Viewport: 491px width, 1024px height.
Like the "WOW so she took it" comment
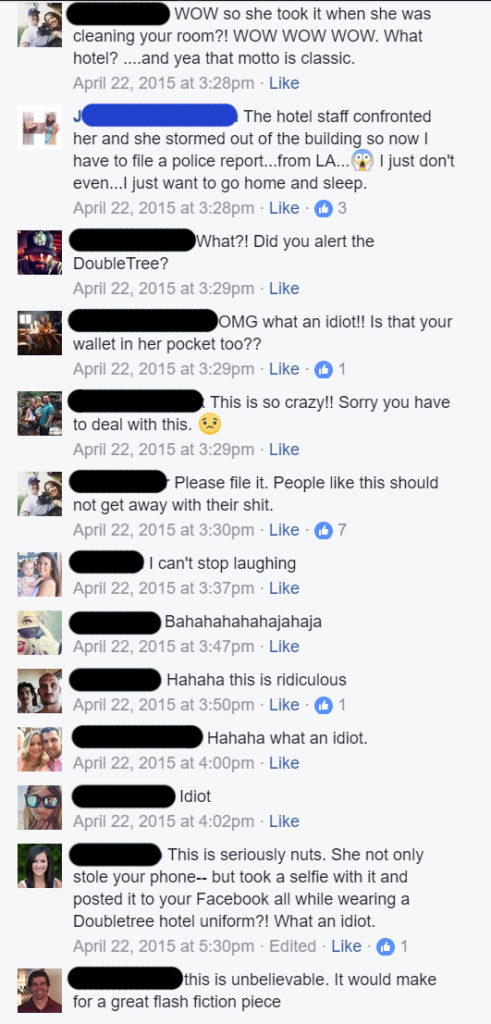click(284, 83)
